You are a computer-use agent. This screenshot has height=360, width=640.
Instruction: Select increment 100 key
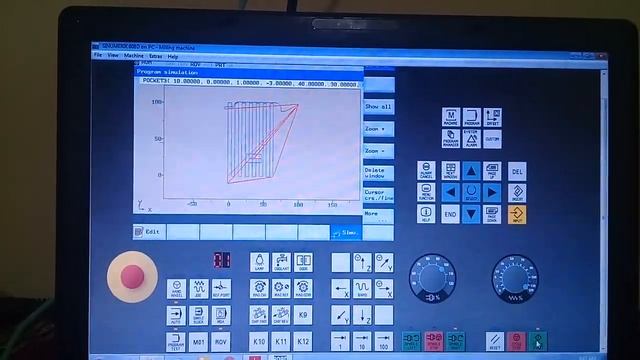pos(384,341)
